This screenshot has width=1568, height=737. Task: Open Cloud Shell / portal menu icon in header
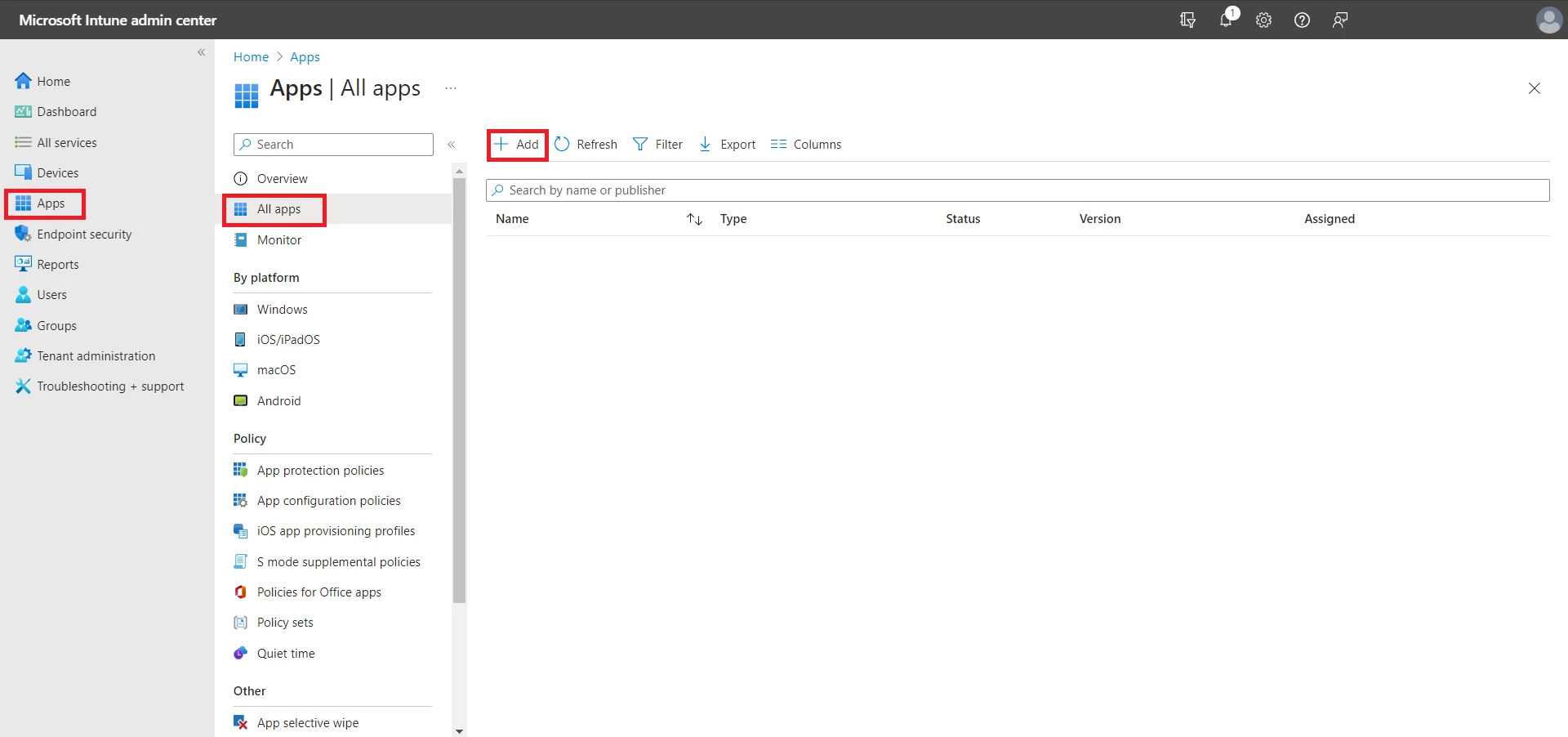pos(1187,20)
